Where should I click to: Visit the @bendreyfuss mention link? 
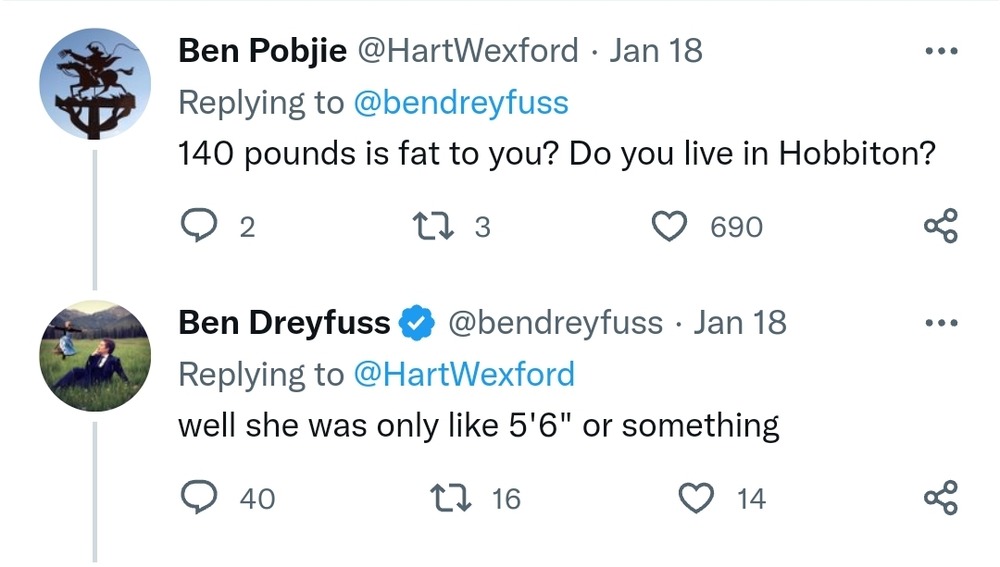pyautogui.click(x=461, y=102)
